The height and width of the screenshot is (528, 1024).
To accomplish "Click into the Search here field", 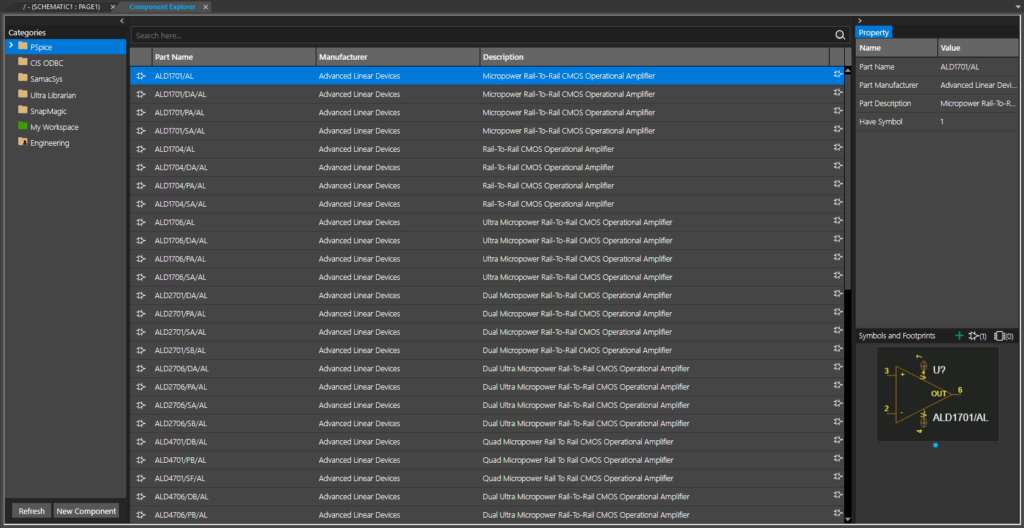I will (482, 35).
